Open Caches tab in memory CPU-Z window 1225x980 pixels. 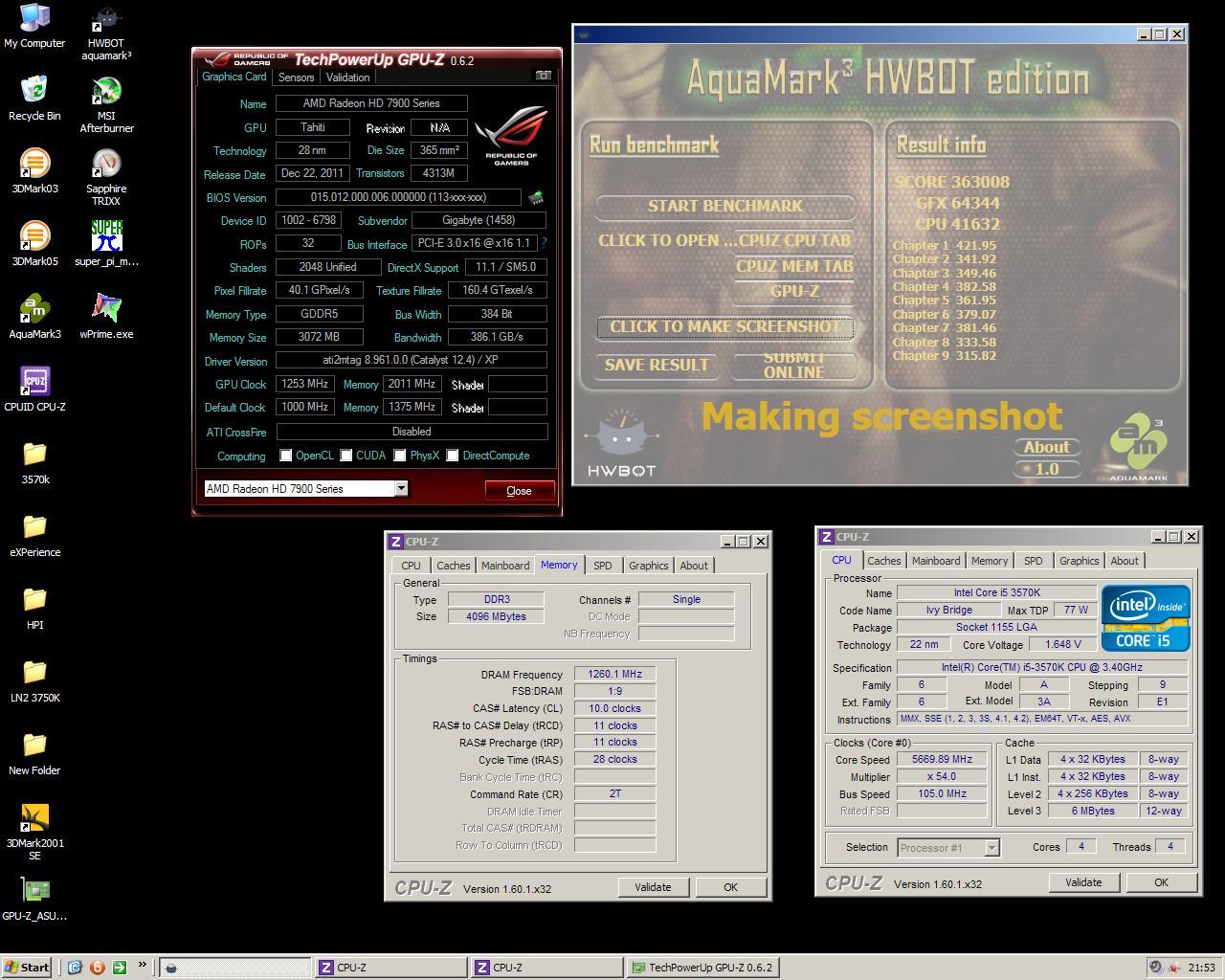pos(454,566)
